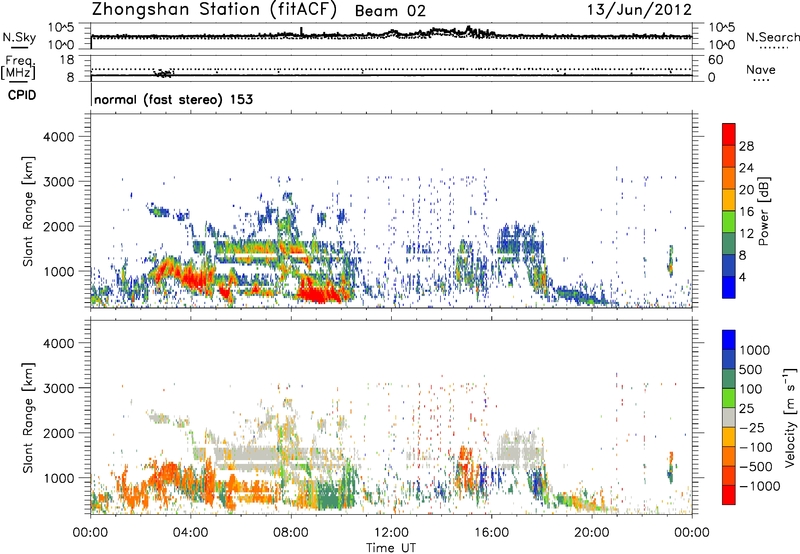Select the 100 label on velocity colorbar
Screen dimensions: 800x554
[x=750, y=389]
